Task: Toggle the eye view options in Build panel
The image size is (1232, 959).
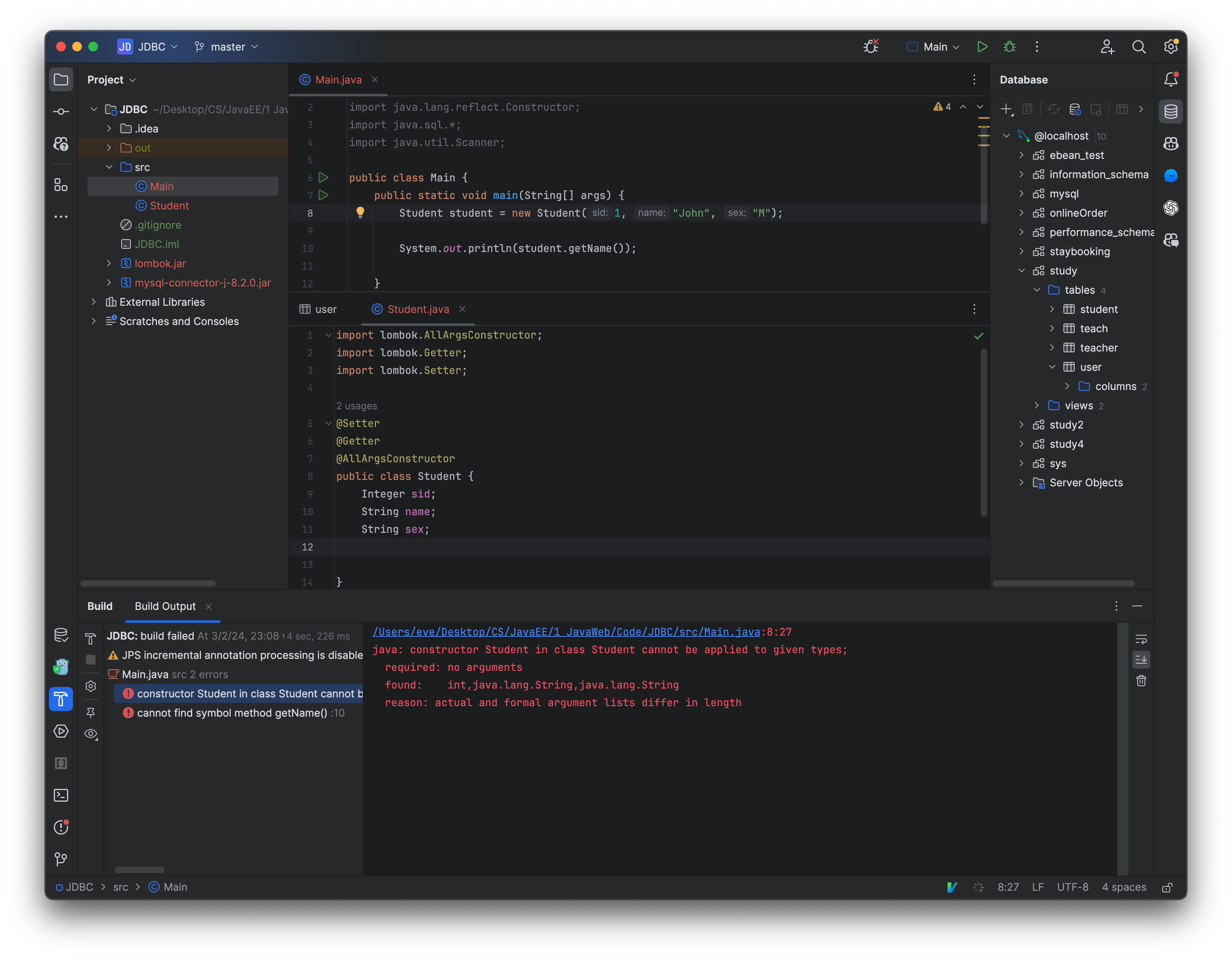Action: (x=91, y=734)
